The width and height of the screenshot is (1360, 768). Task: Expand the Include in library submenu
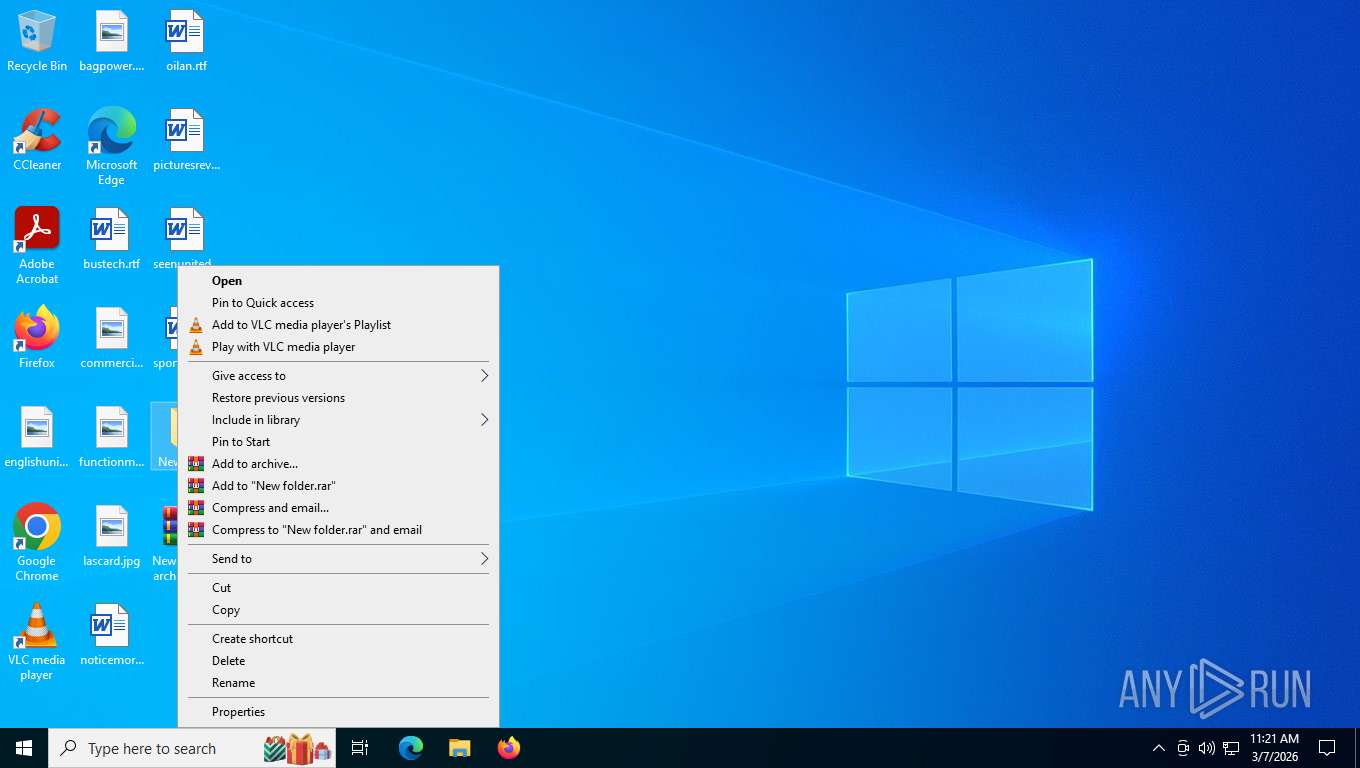pos(338,420)
